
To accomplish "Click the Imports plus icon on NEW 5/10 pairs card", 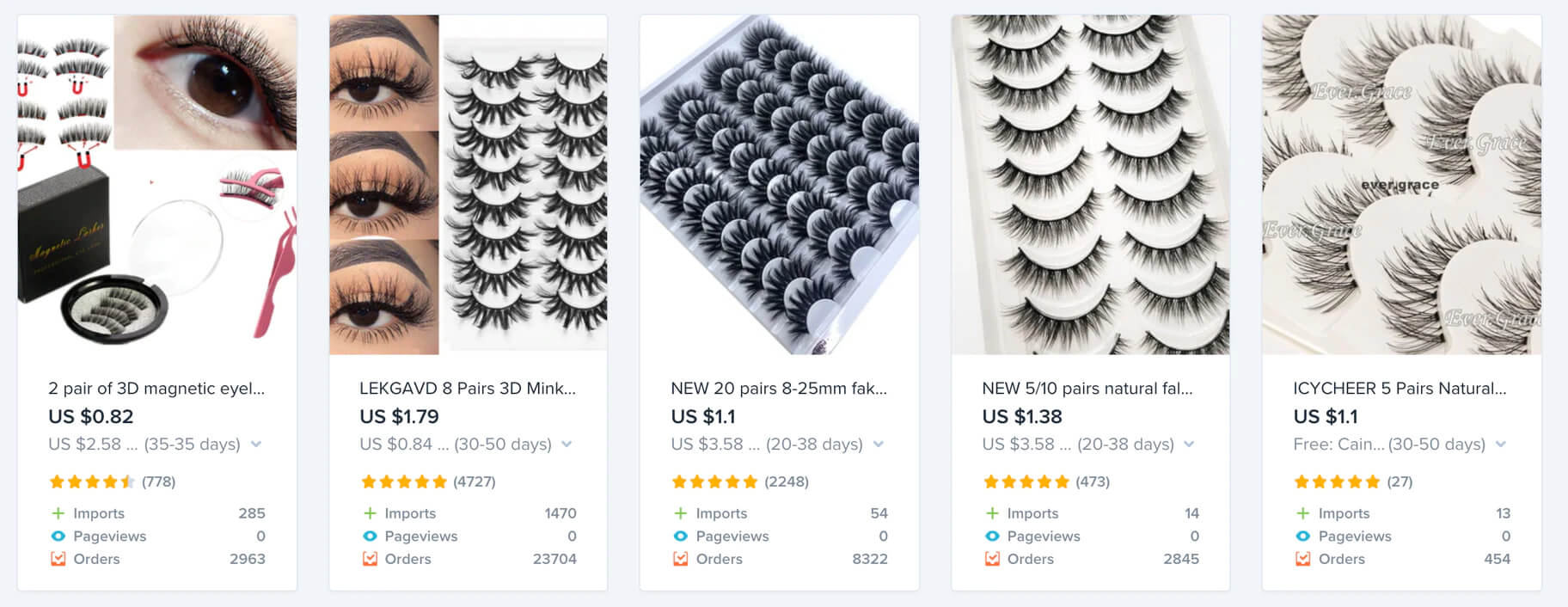I will pyautogui.click(x=992, y=513).
